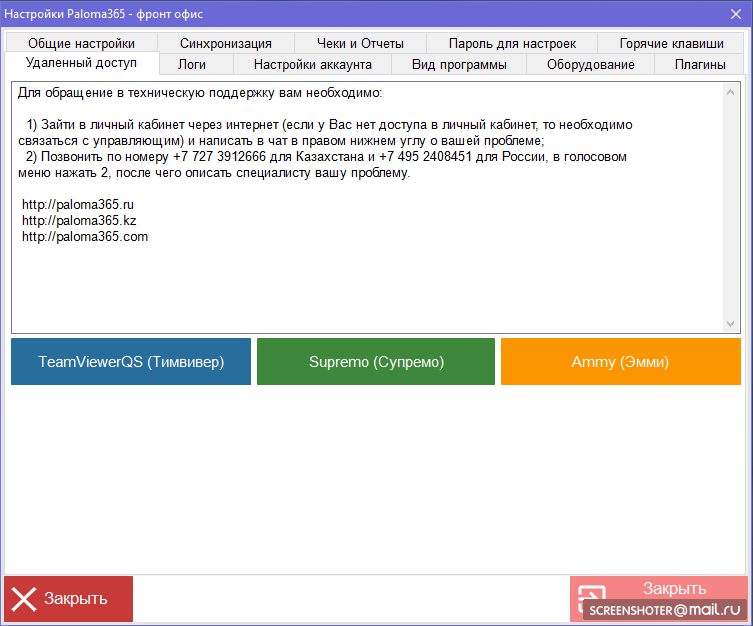Go to the Оборудование tab
The height and width of the screenshot is (626, 753).
coord(590,65)
